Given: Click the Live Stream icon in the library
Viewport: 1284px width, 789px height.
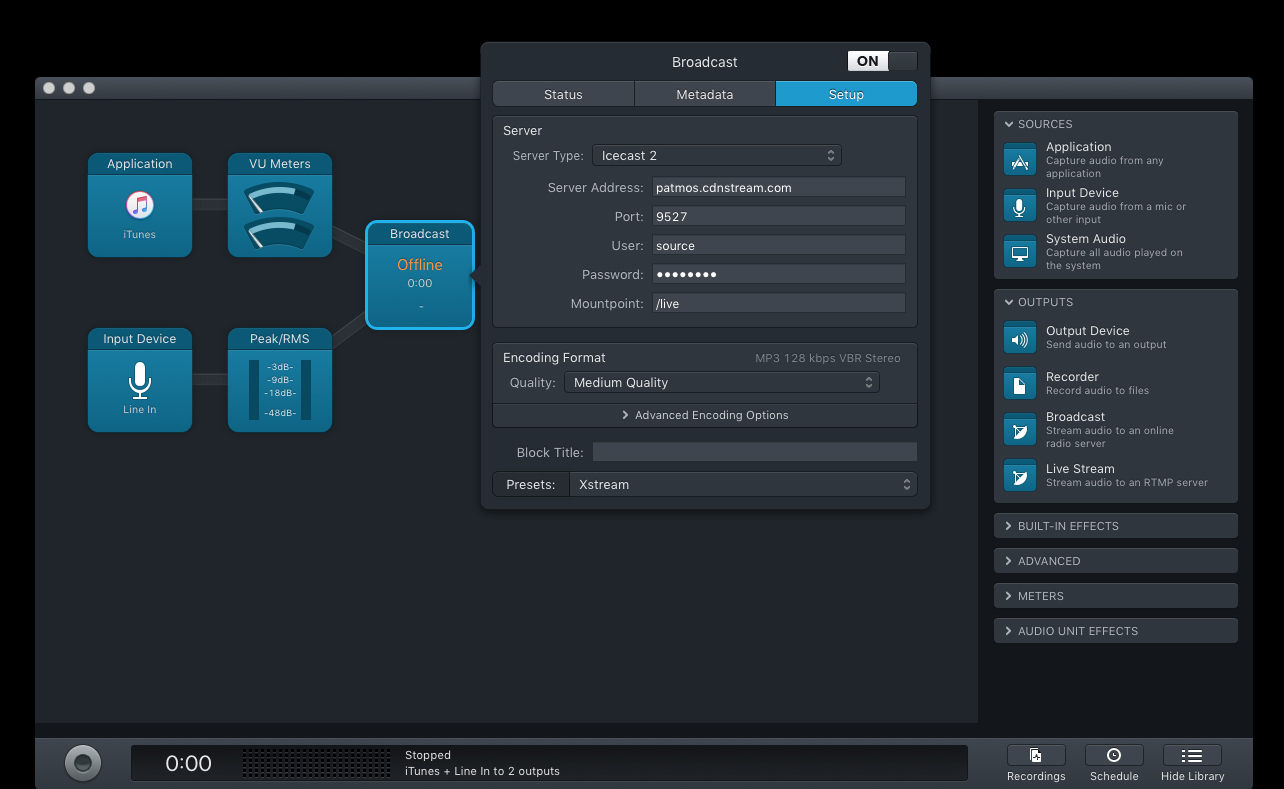Looking at the screenshot, I should click(x=1020, y=476).
